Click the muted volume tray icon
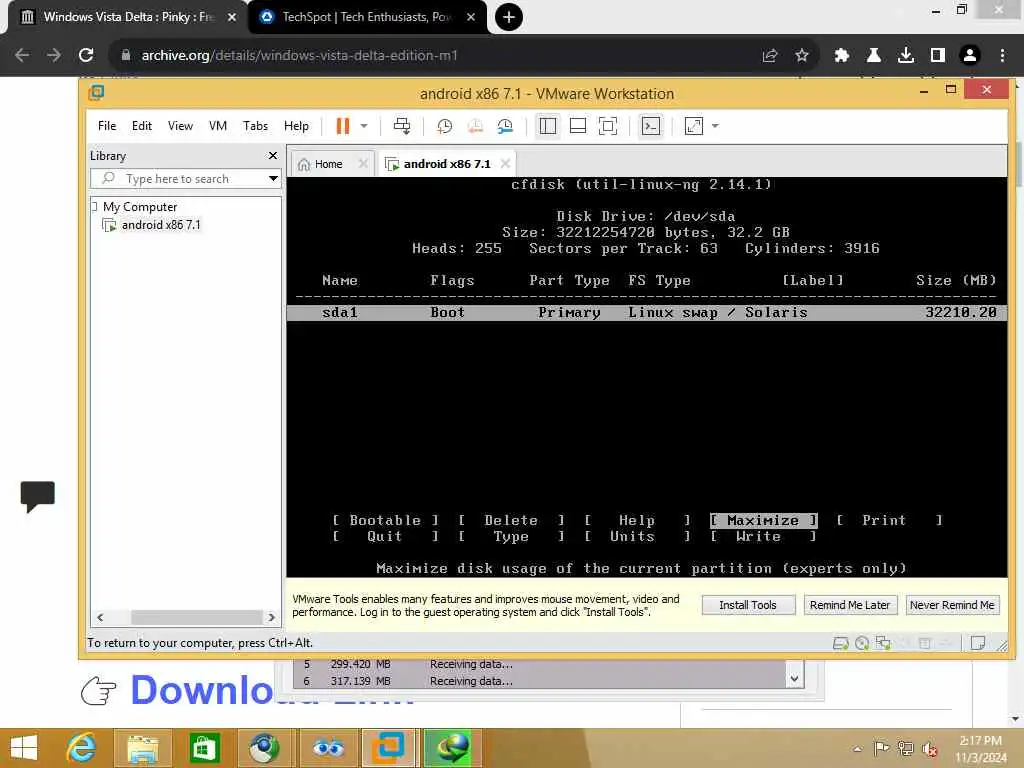 pos(929,749)
